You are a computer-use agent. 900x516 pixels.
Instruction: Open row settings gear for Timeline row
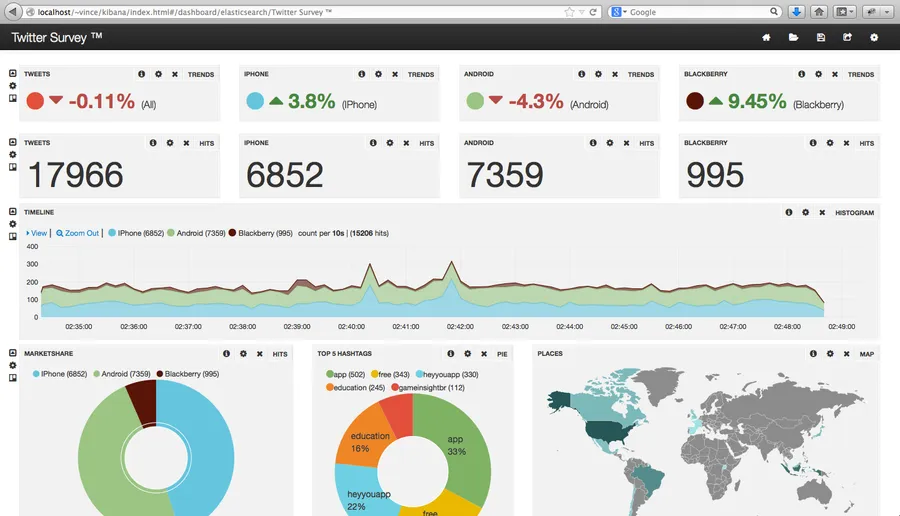(x=13, y=224)
